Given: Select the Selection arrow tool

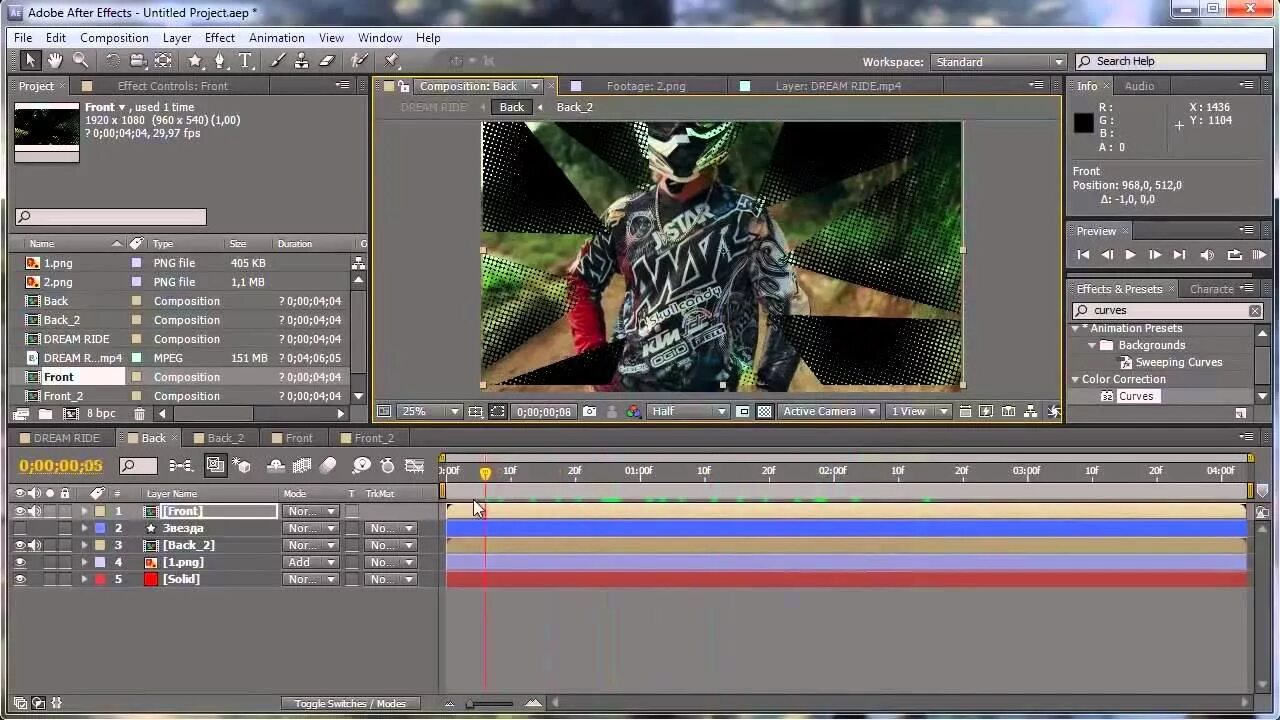Looking at the screenshot, I should click(30, 61).
